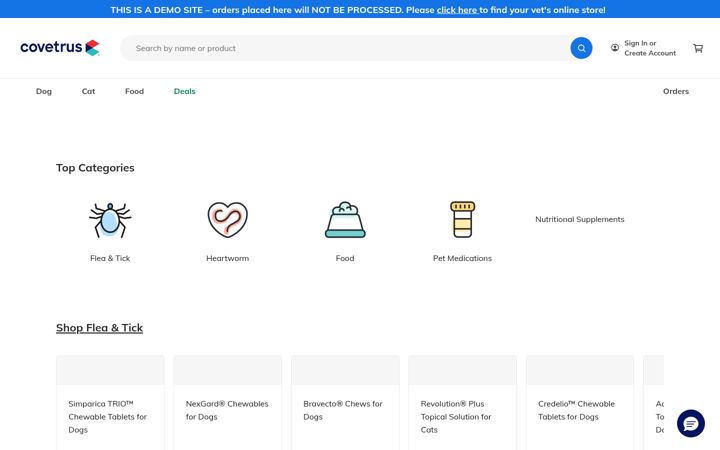Click the Pet Medications category label

coord(462,259)
